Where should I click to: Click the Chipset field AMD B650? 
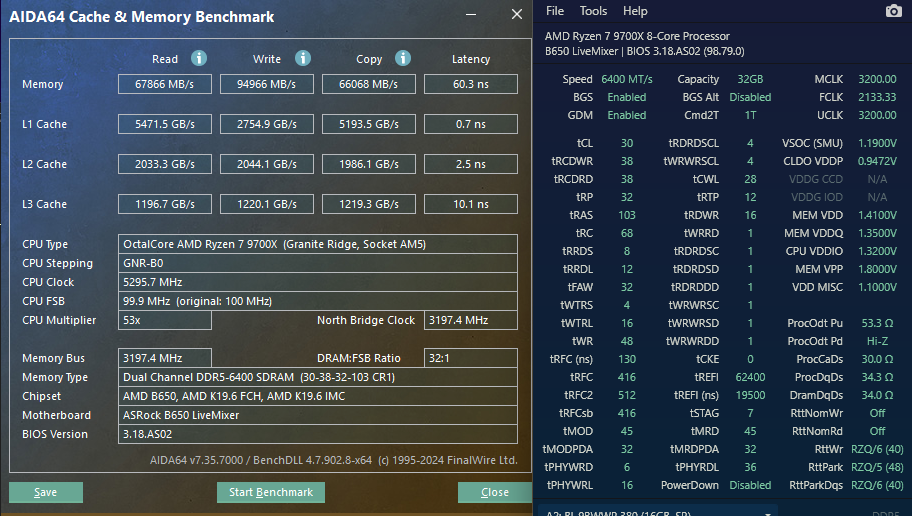pyautogui.click(x=318, y=396)
